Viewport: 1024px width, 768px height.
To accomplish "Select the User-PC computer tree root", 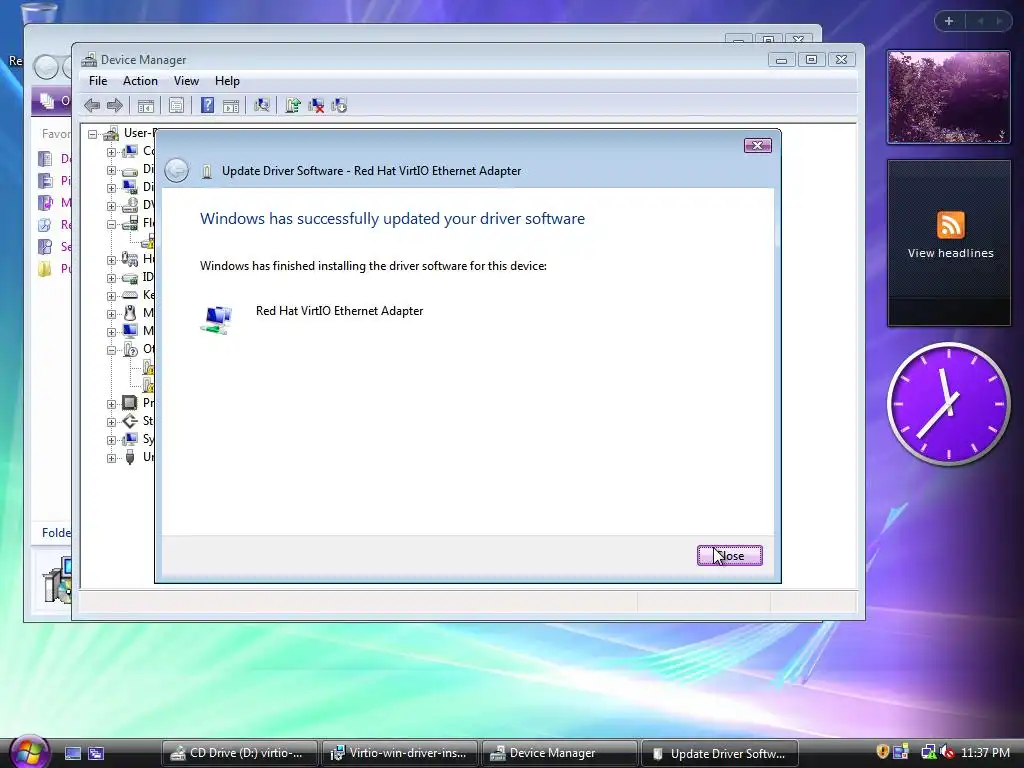I will [138, 133].
